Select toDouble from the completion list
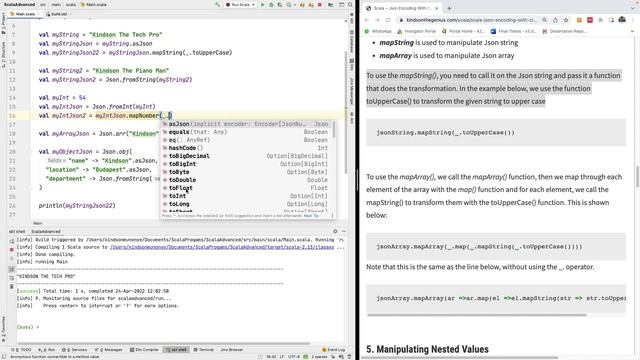 click(x=246, y=180)
